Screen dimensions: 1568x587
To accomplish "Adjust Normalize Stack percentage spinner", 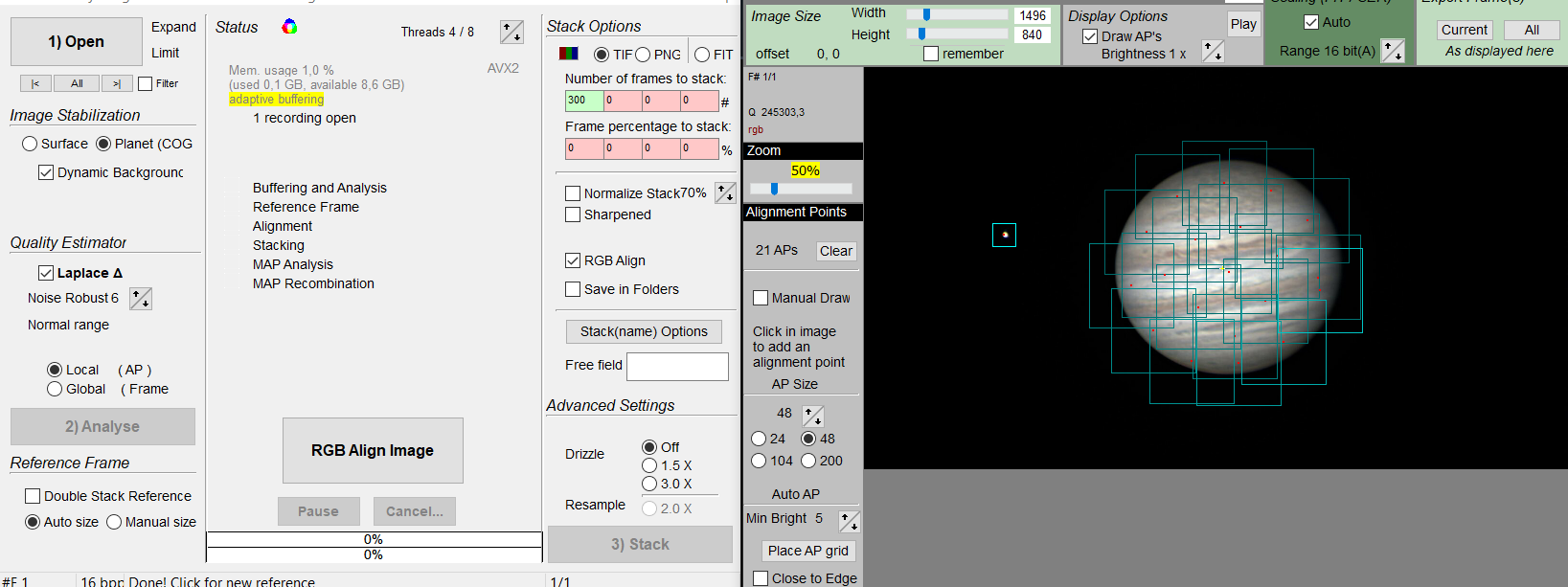I will coord(725,192).
